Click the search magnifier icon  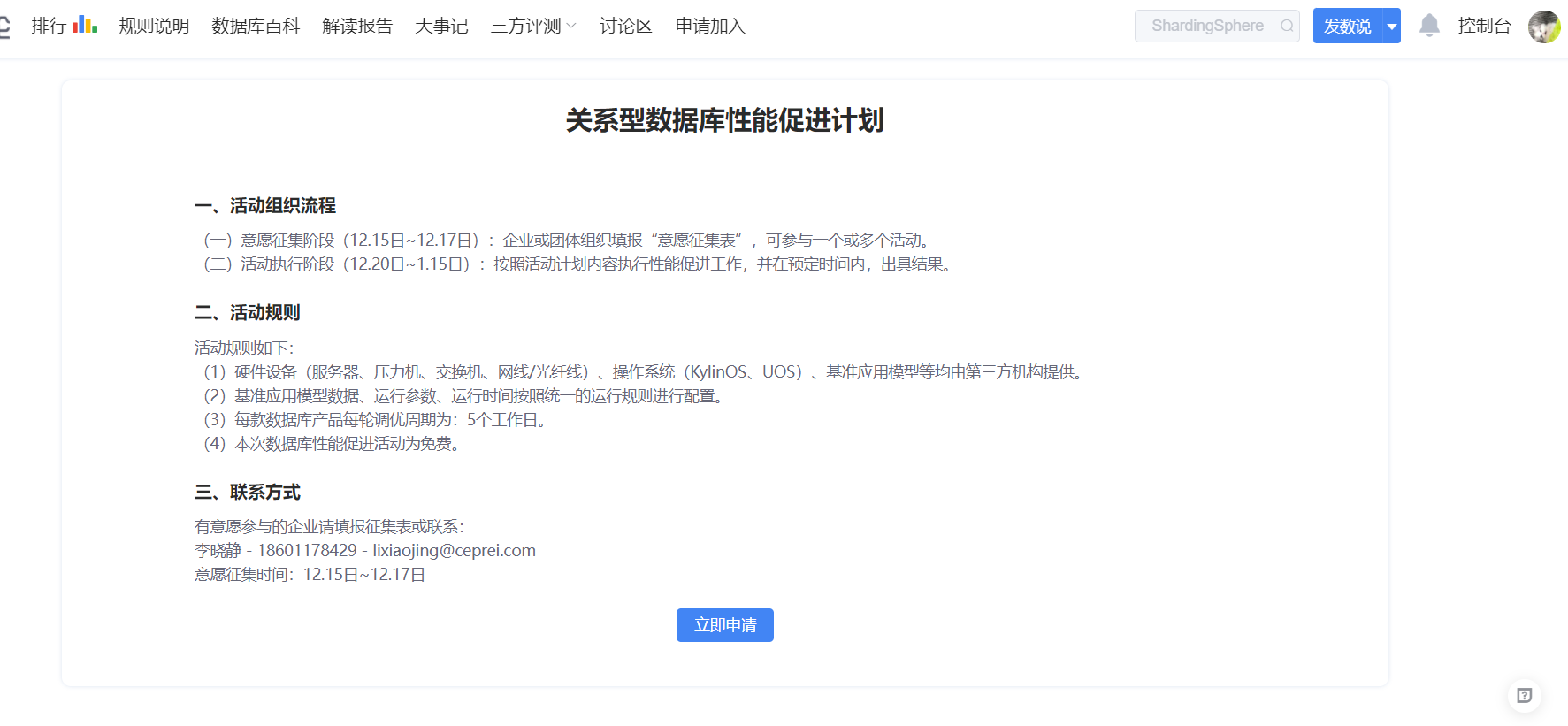pyautogui.click(x=1287, y=26)
